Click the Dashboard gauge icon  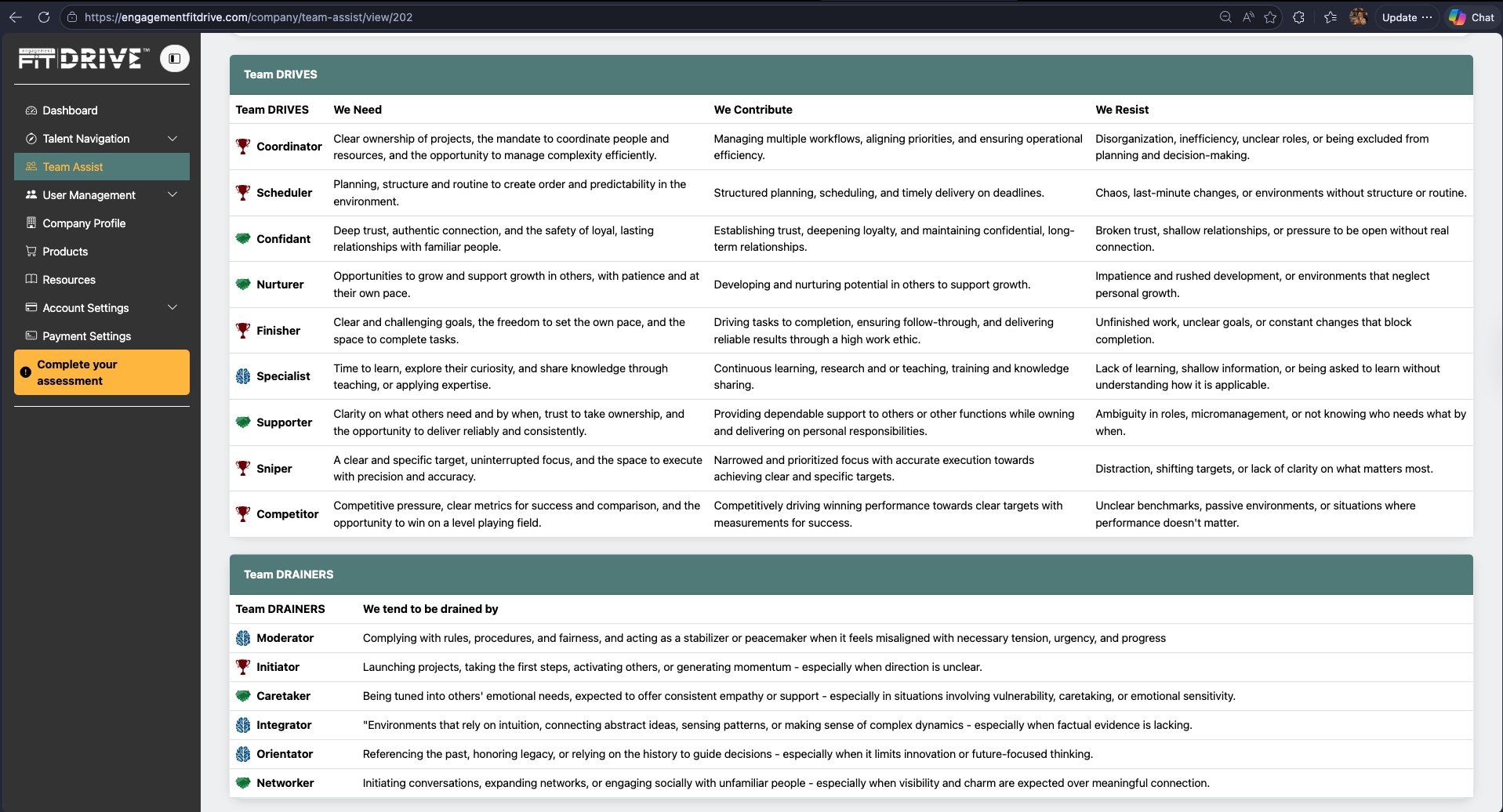click(x=31, y=111)
